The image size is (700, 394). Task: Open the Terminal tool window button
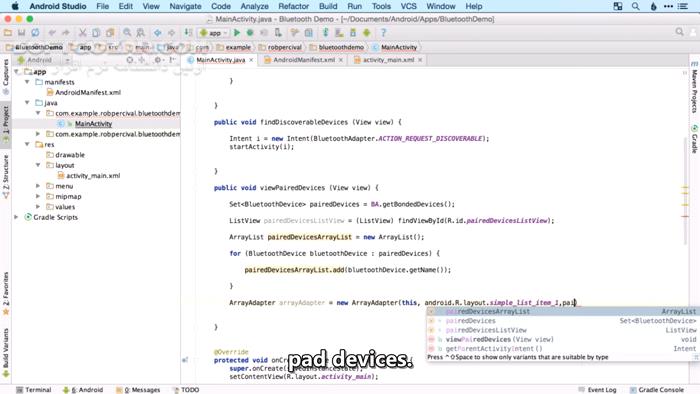(x=34, y=390)
